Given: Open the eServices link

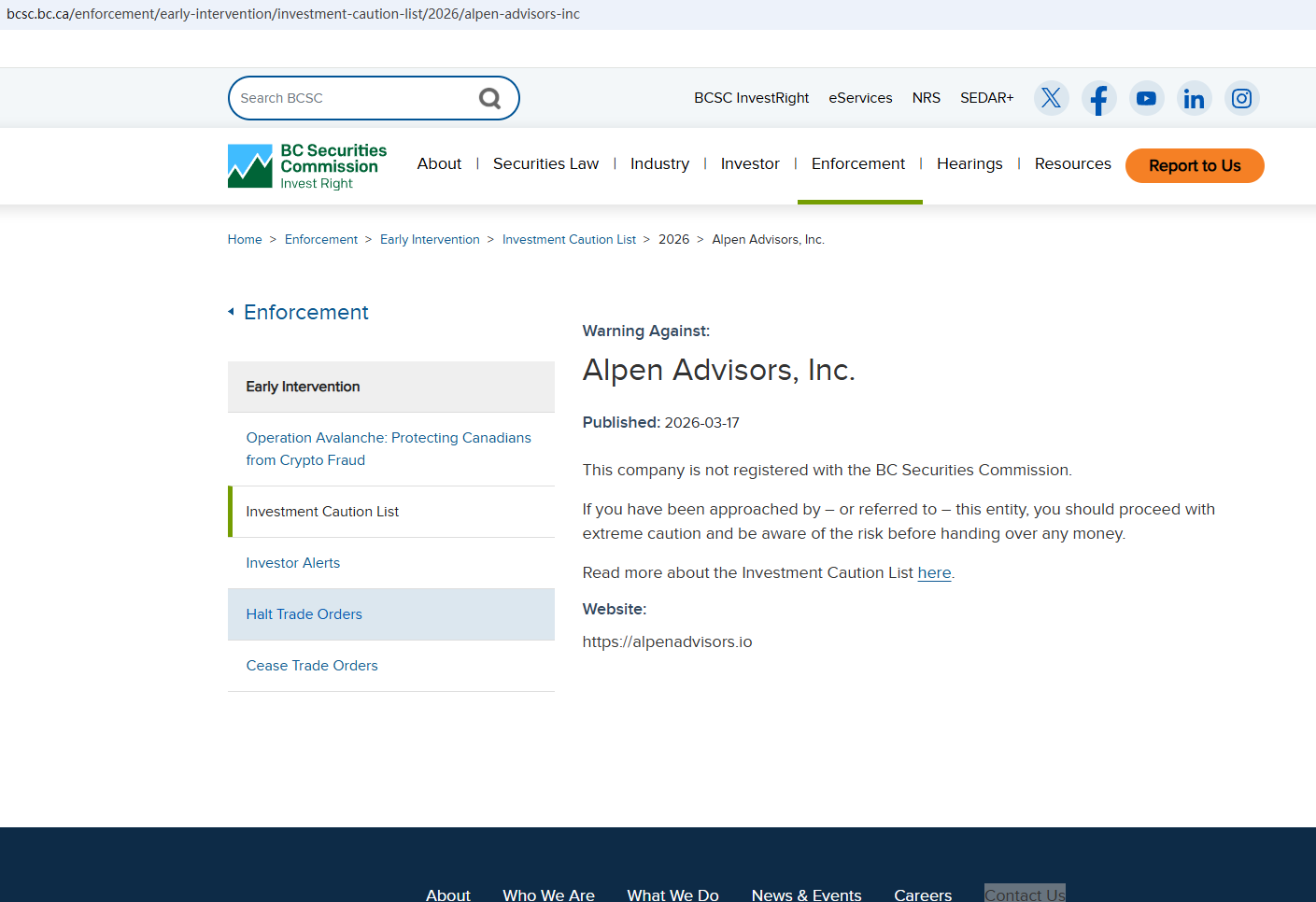Looking at the screenshot, I should 860,98.
